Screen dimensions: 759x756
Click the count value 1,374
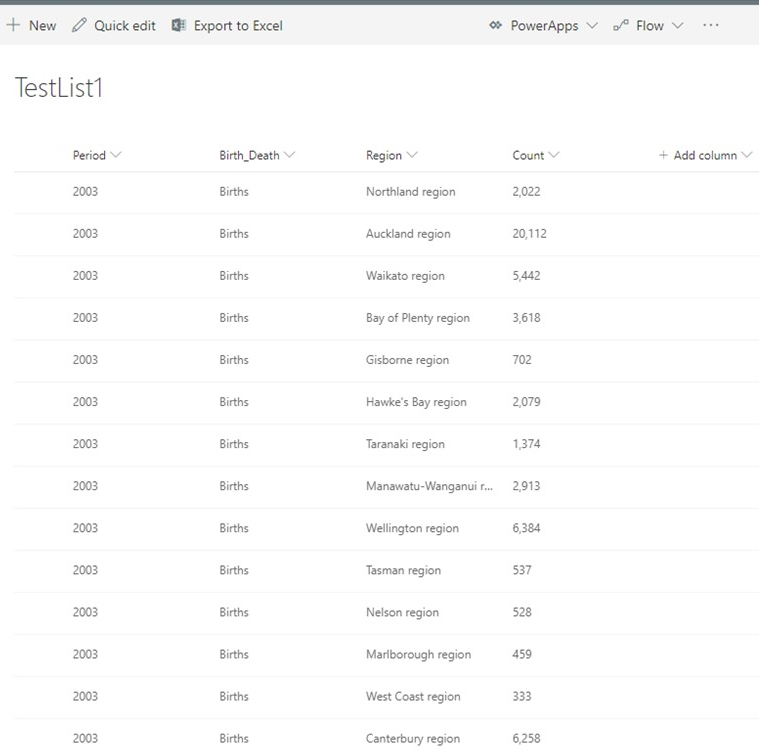click(526, 444)
